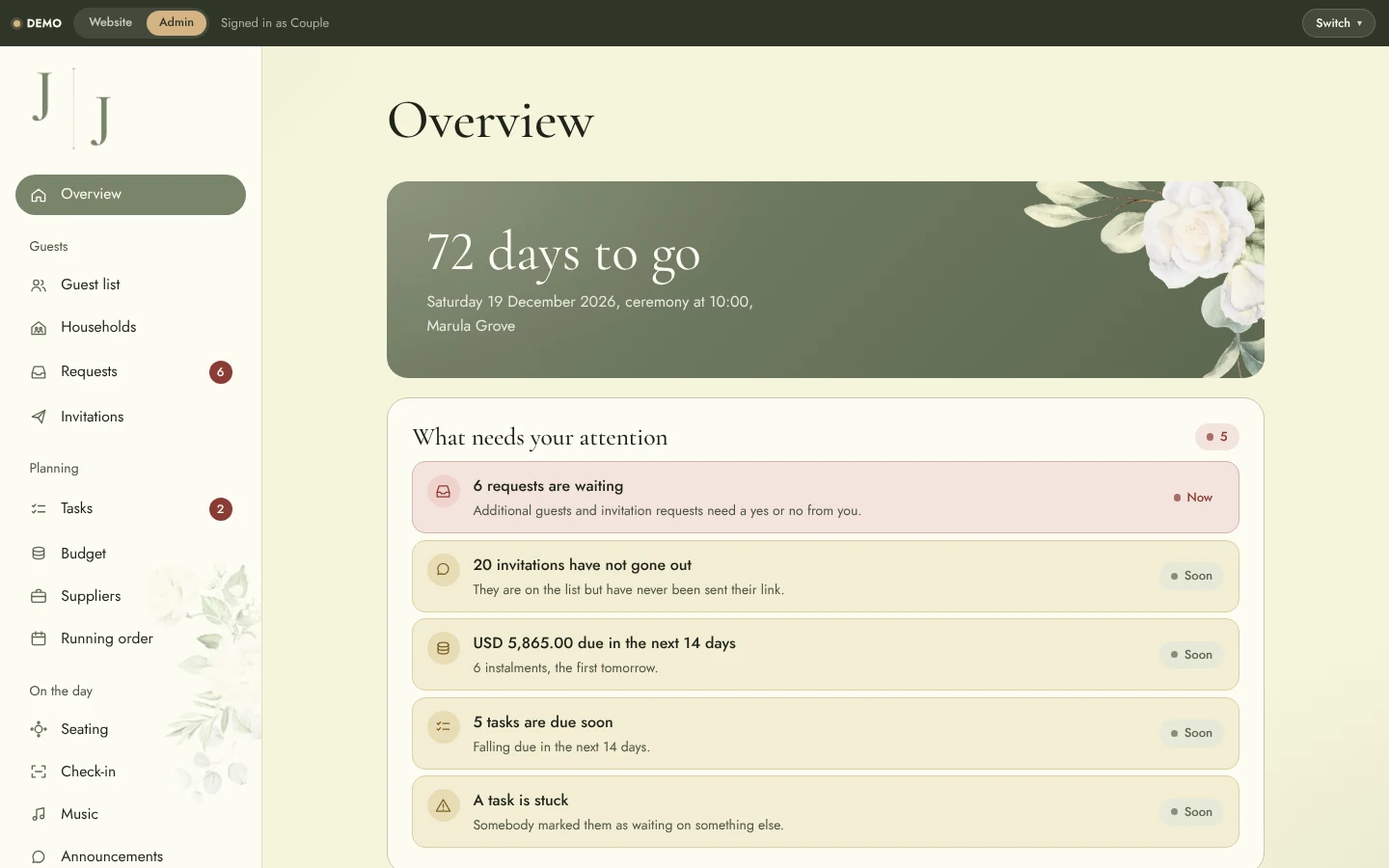The height and width of the screenshot is (868, 1389).
Task: Click the briefcase Suppliers icon
Action: tap(39, 596)
